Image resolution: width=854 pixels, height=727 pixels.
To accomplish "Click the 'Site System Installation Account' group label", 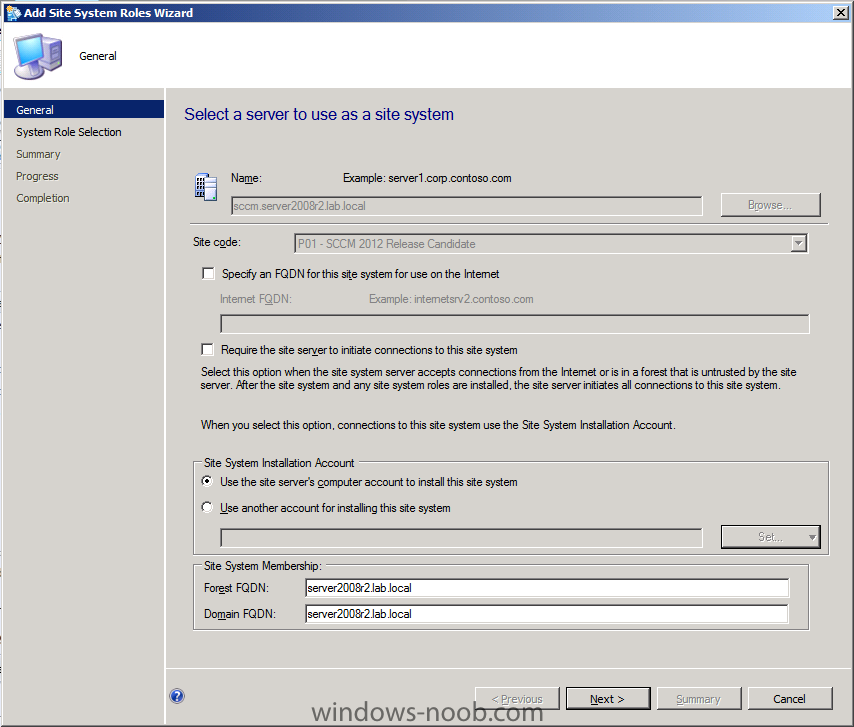I will (x=279, y=463).
